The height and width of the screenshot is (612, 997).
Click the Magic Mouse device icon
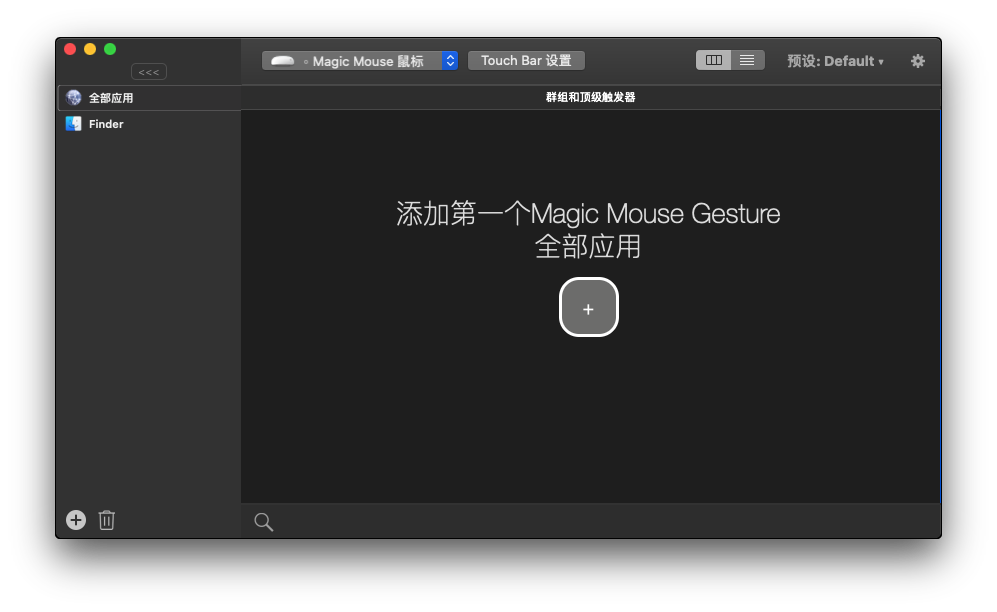(282, 61)
